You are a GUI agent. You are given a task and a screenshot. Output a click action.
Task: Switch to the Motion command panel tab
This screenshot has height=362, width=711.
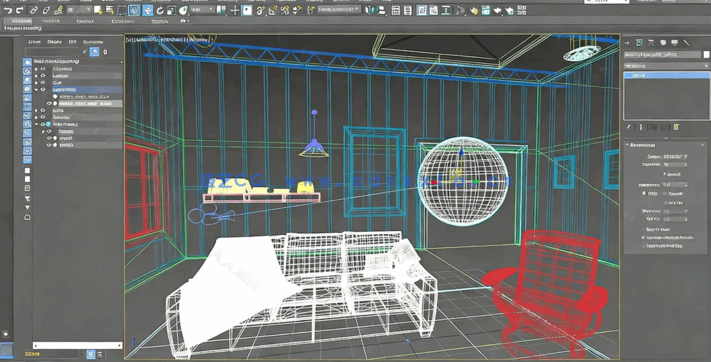(x=663, y=43)
